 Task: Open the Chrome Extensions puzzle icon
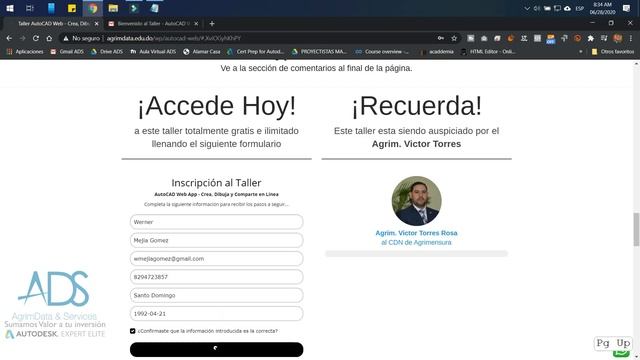pyautogui.click(x=591, y=38)
